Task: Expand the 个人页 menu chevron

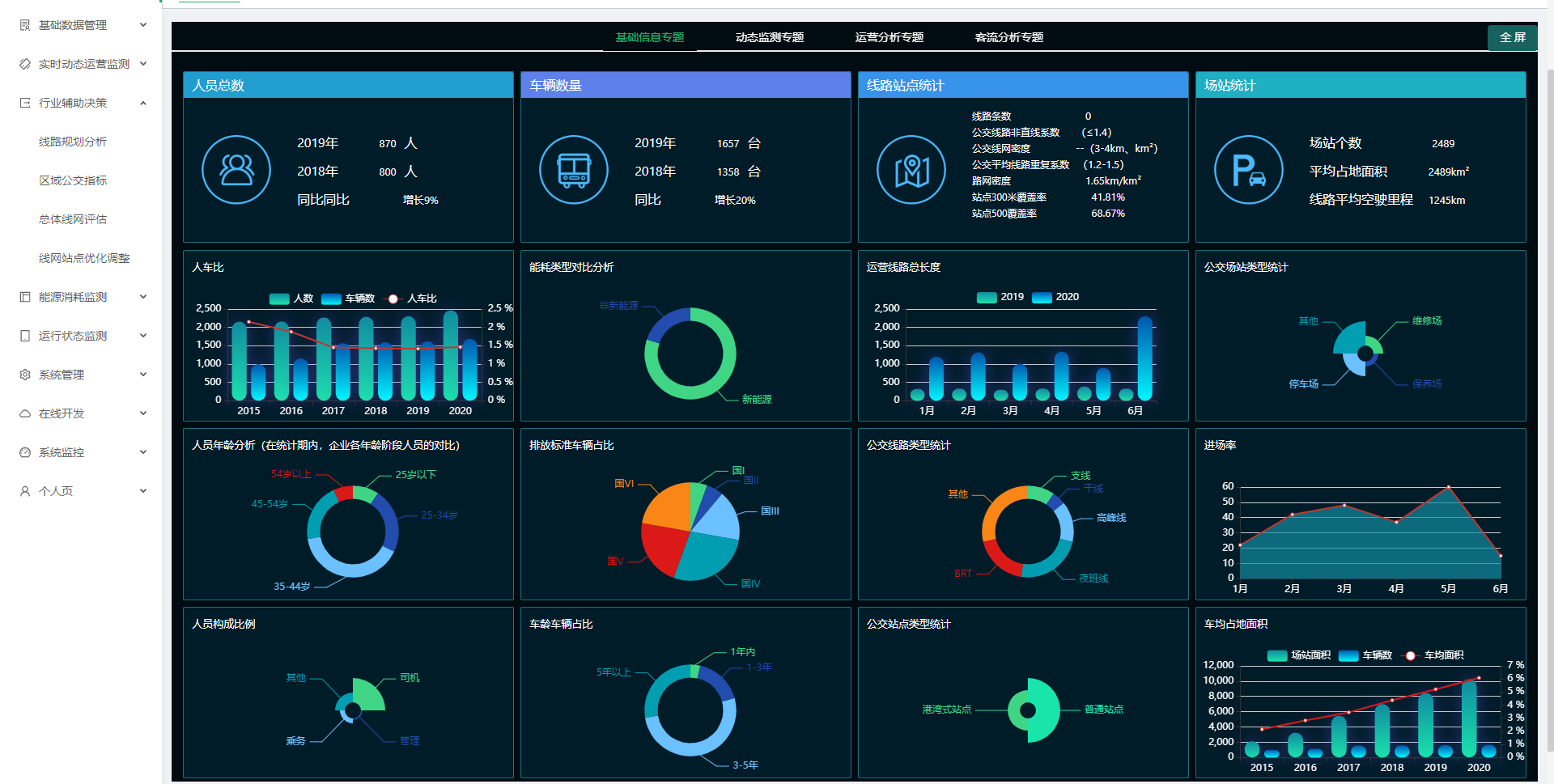Action: coord(143,491)
